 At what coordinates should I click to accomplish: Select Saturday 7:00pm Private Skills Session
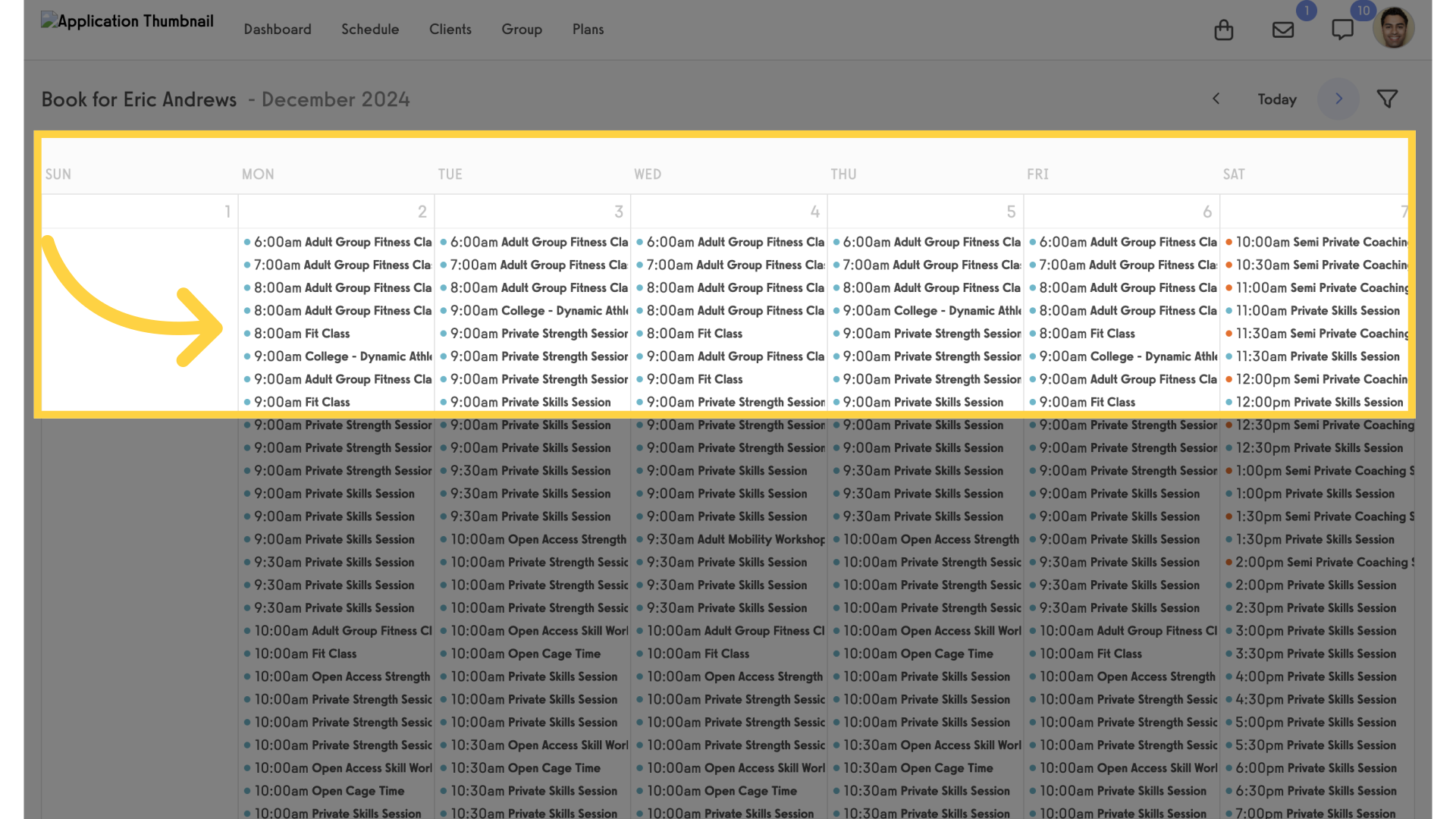tap(1311, 813)
